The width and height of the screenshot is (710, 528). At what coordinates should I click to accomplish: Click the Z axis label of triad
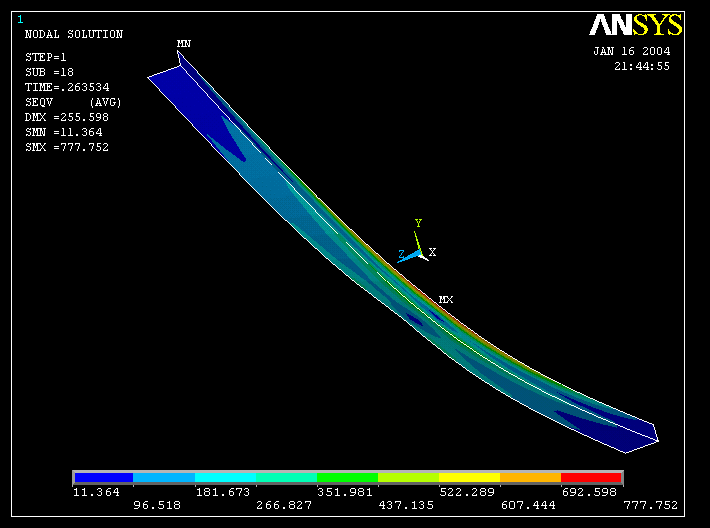(401, 254)
